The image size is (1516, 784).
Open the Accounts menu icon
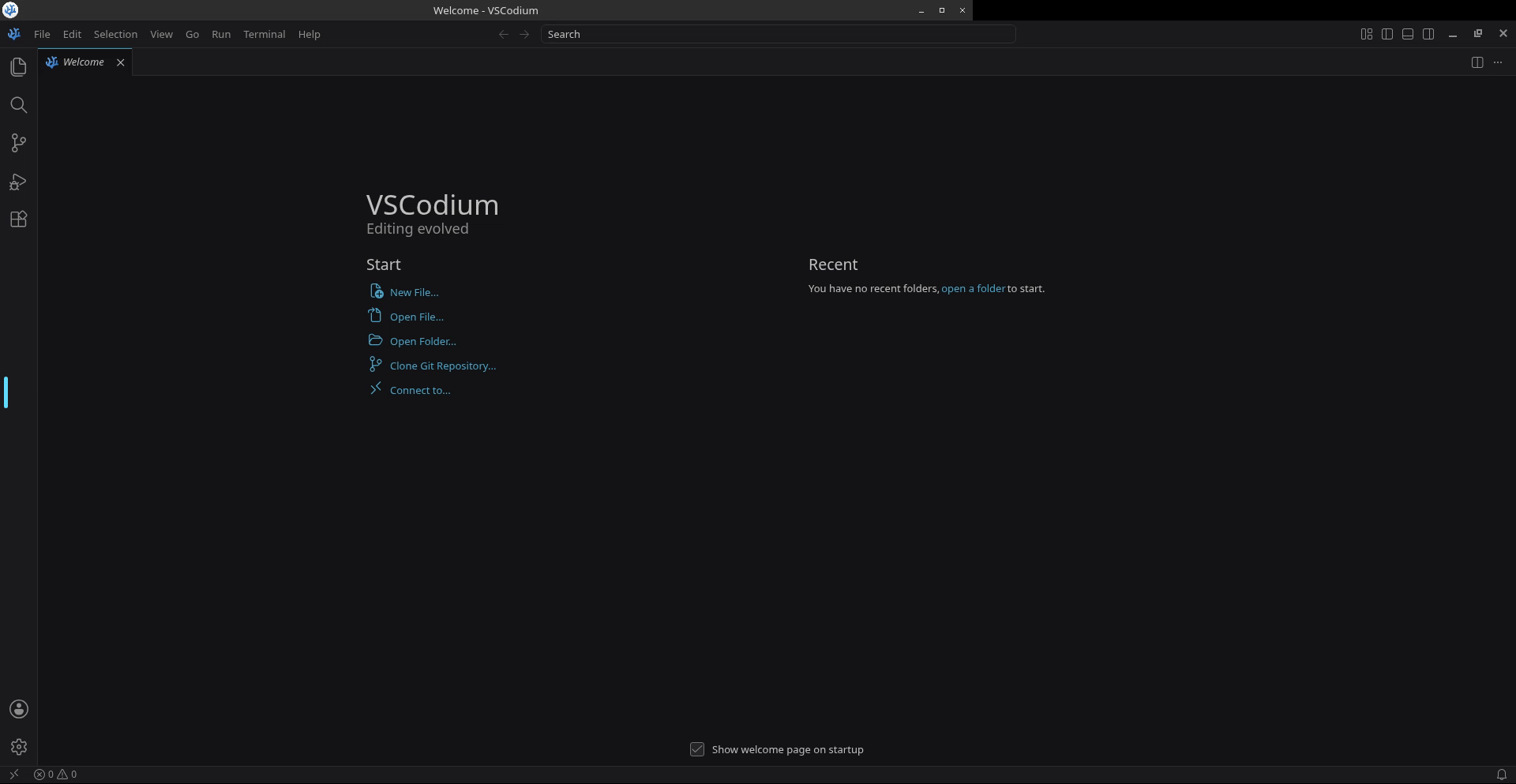(x=18, y=709)
